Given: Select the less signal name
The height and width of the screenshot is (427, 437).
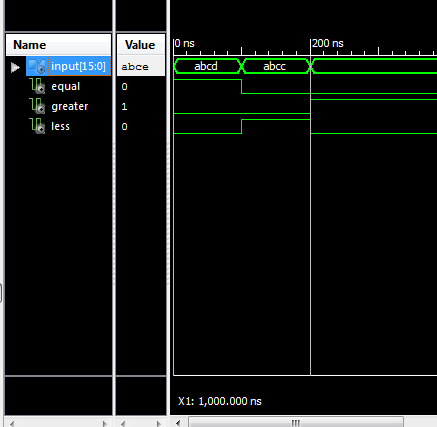Looking at the screenshot, I should point(60,126).
